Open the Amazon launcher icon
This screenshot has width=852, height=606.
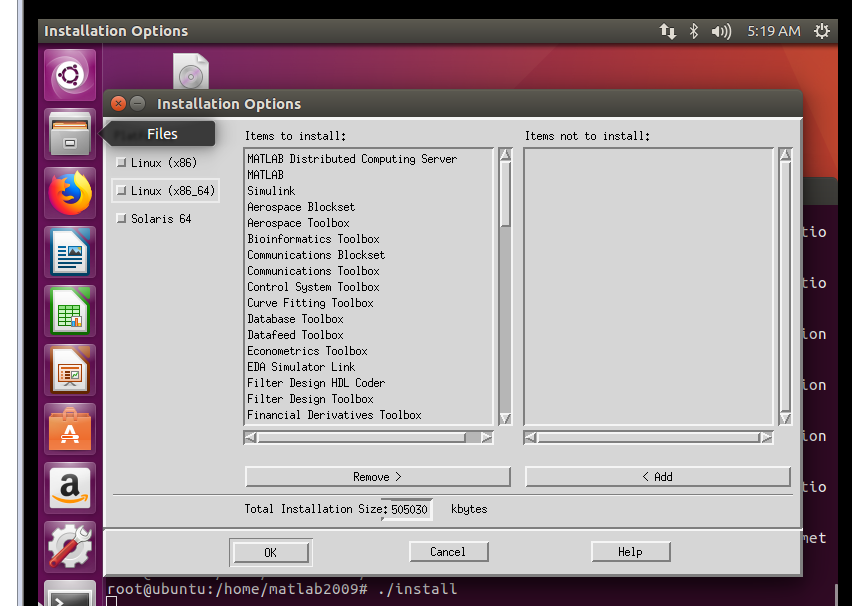[70, 488]
